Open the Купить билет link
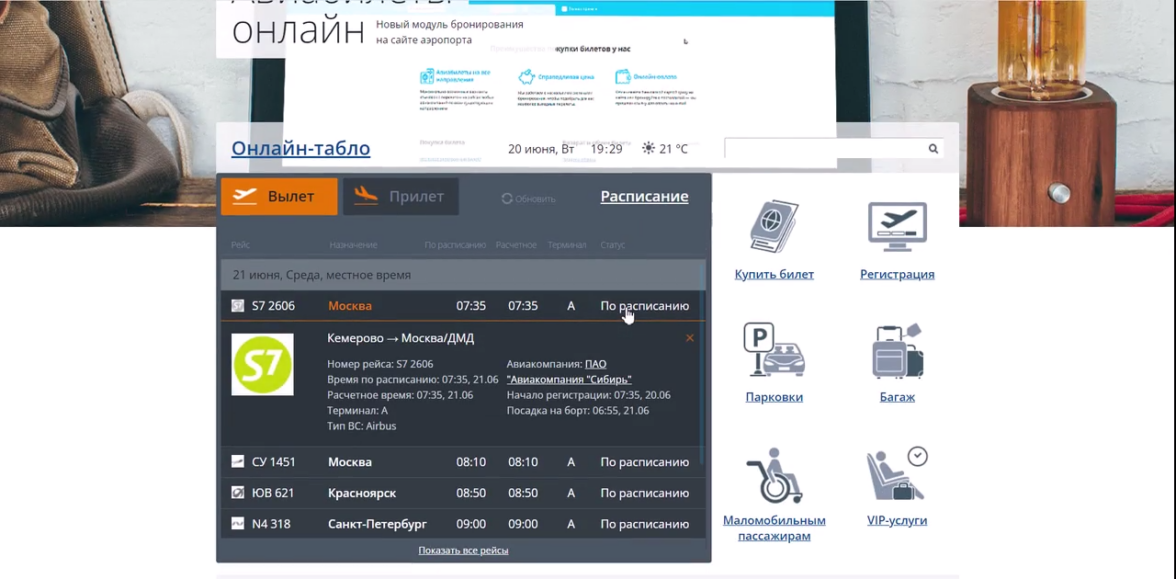 pyautogui.click(x=774, y=274)
